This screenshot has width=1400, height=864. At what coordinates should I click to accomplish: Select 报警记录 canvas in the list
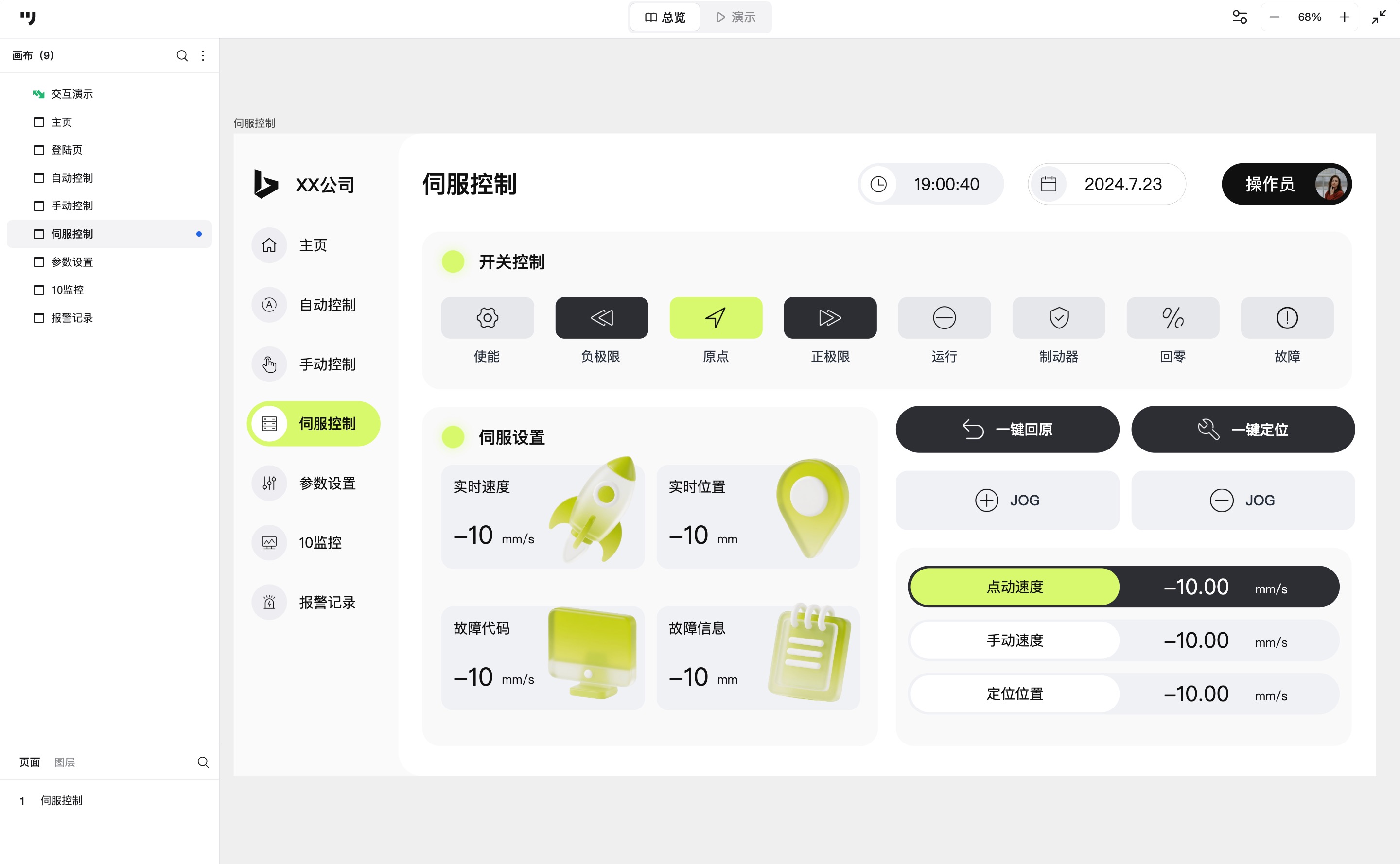109,318
